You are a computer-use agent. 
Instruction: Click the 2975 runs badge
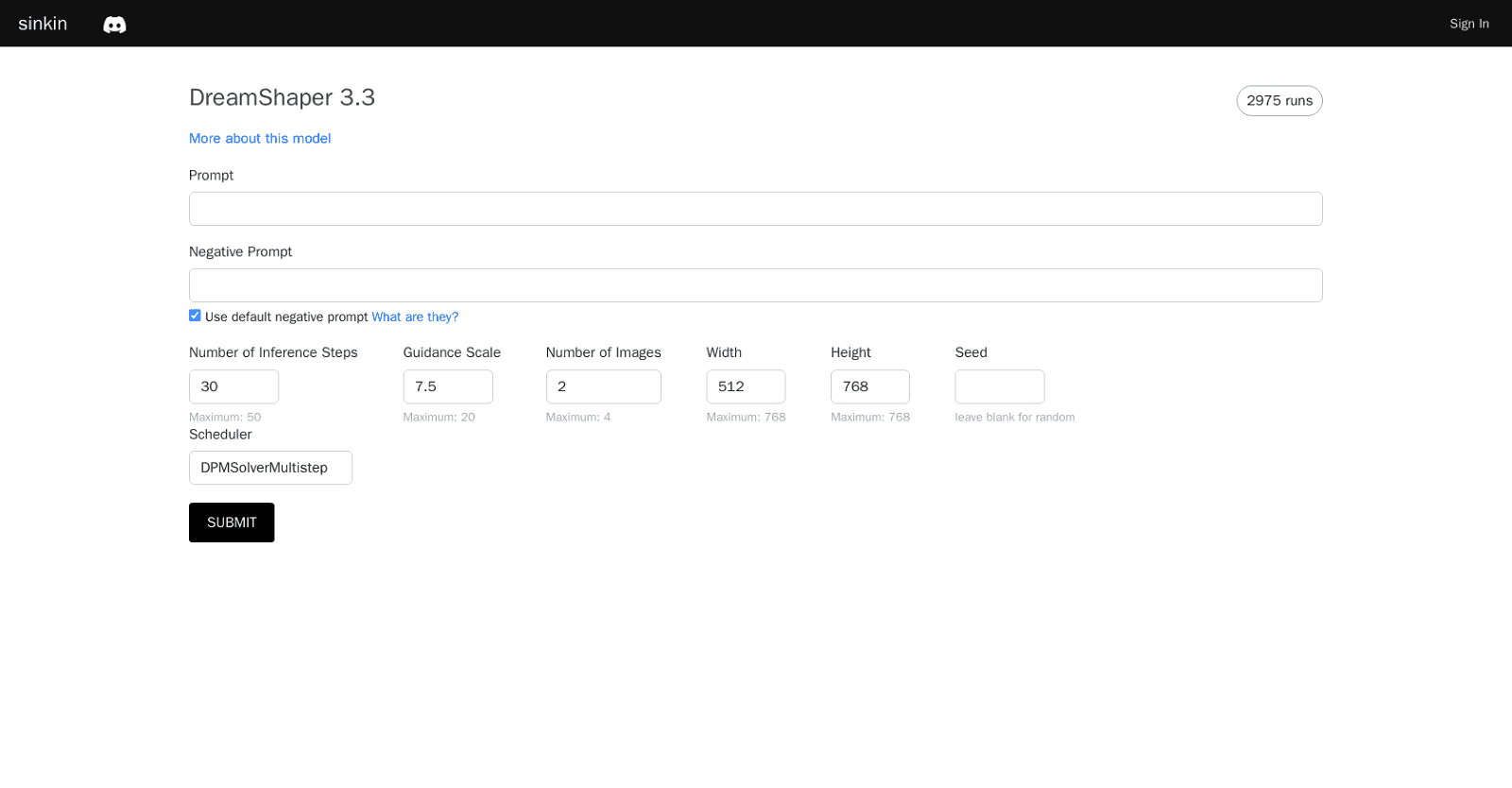click(x=1279, y=101)
